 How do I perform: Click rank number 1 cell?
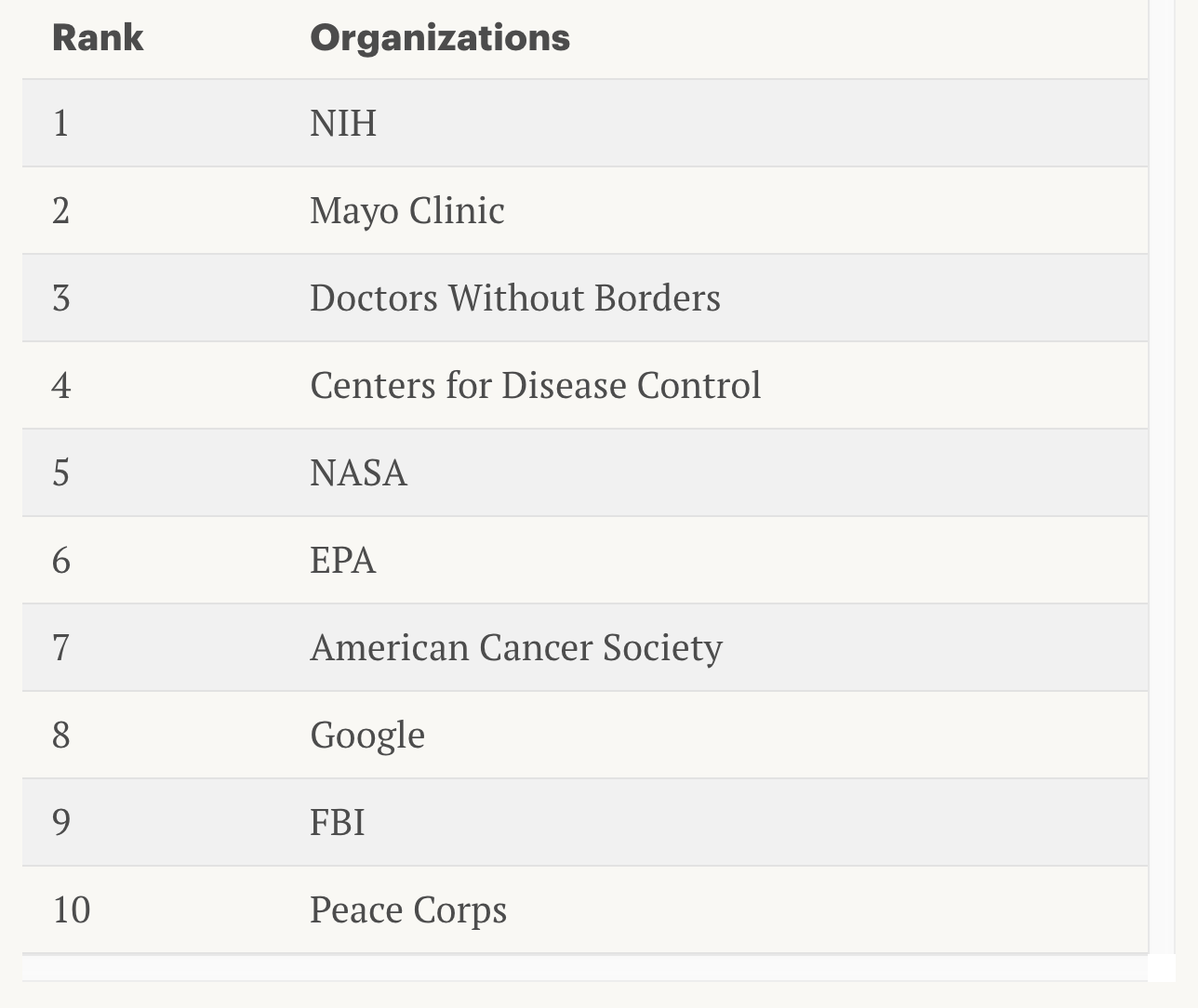[x=60, y=124]
